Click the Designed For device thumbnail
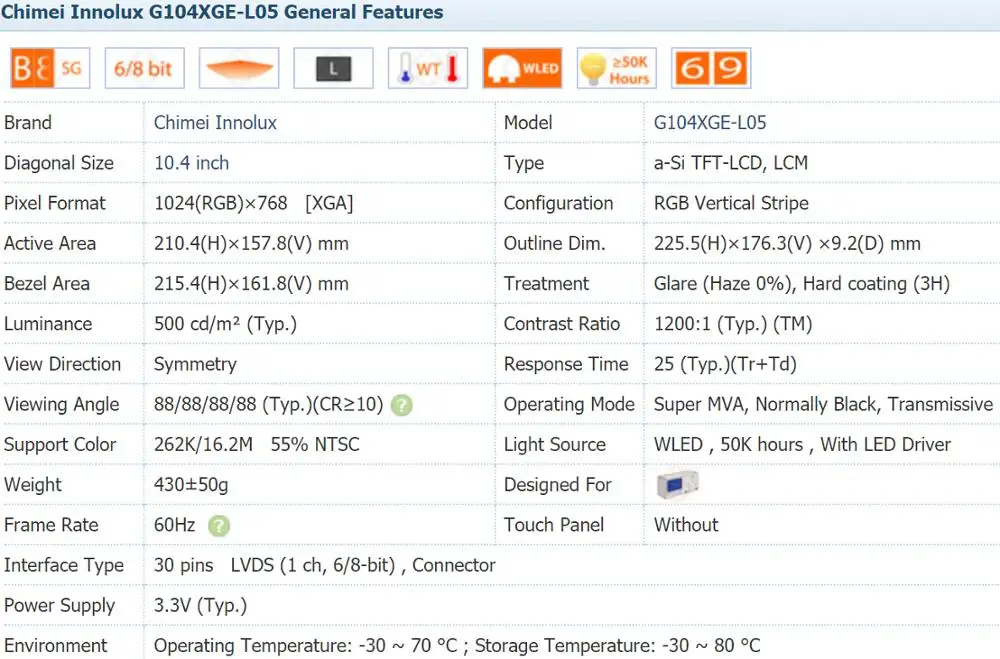The height and width of the screenshot is (659, 1000). (x=677, y=485)
